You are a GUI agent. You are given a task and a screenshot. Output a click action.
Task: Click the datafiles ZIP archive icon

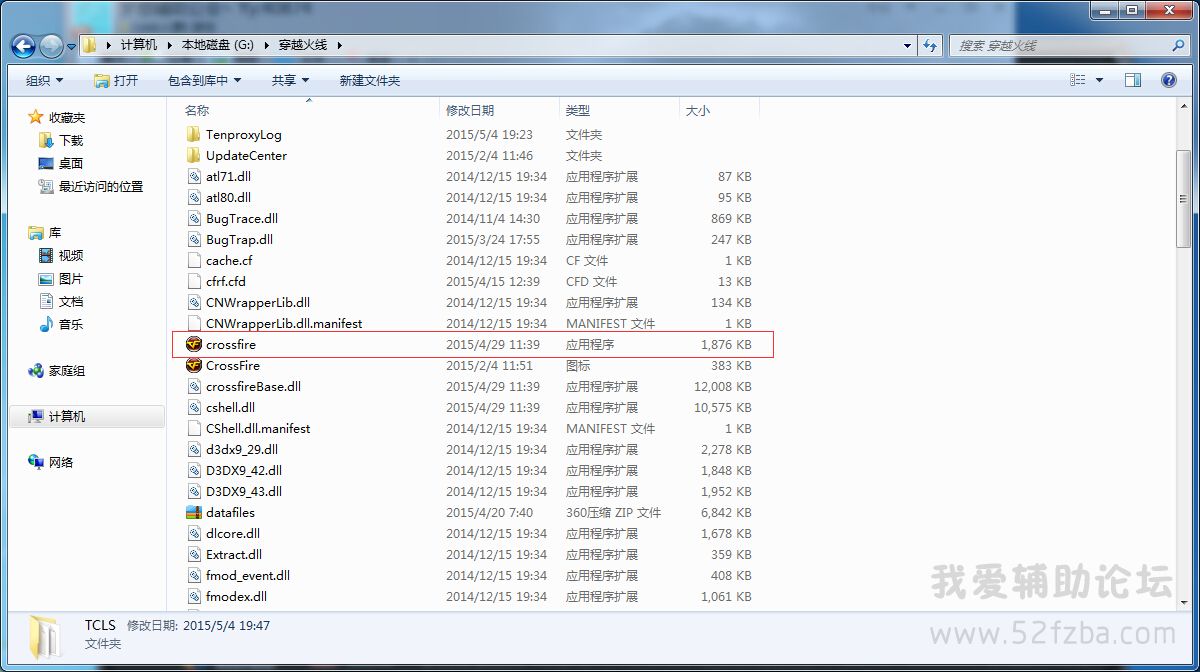tap(194, 512)
